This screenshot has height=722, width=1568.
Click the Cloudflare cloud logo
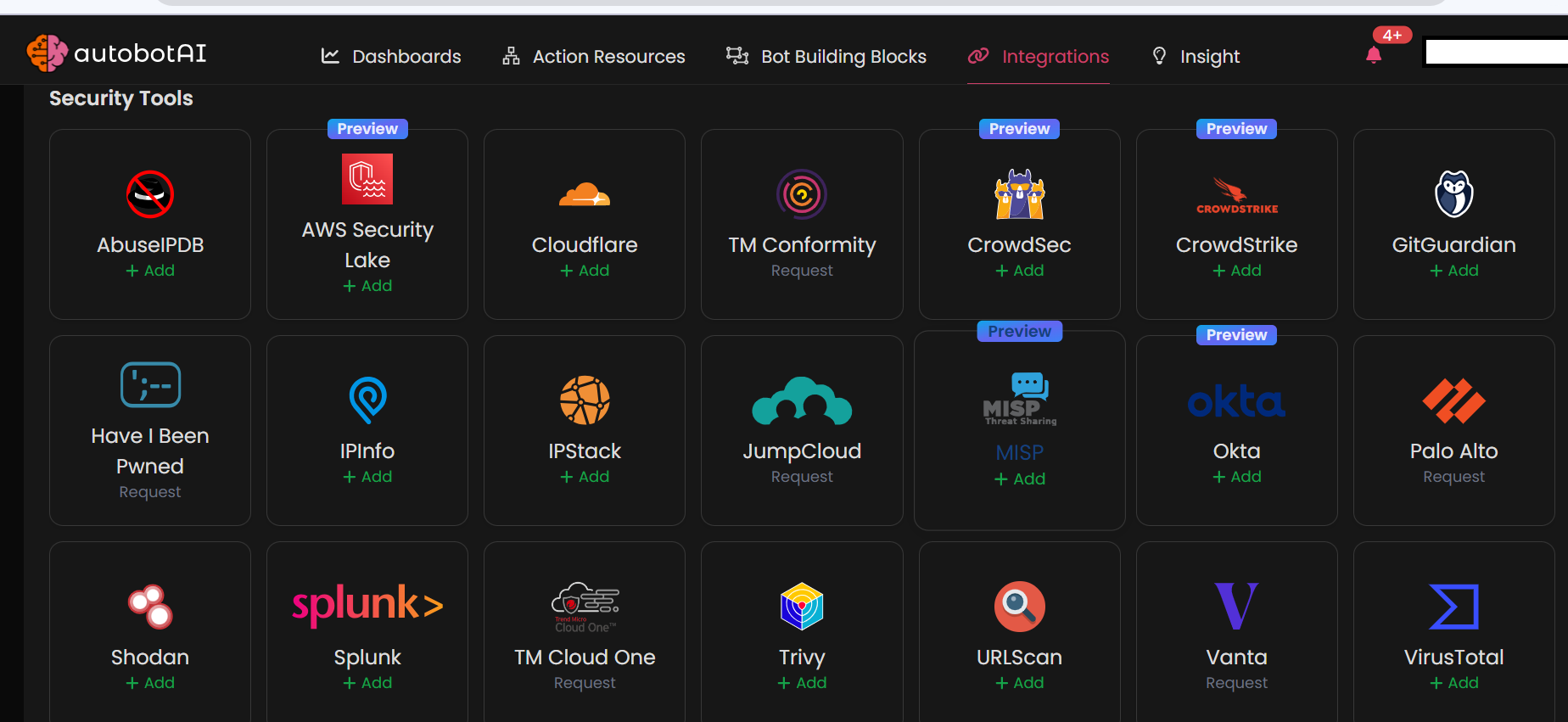coord(585,195)
